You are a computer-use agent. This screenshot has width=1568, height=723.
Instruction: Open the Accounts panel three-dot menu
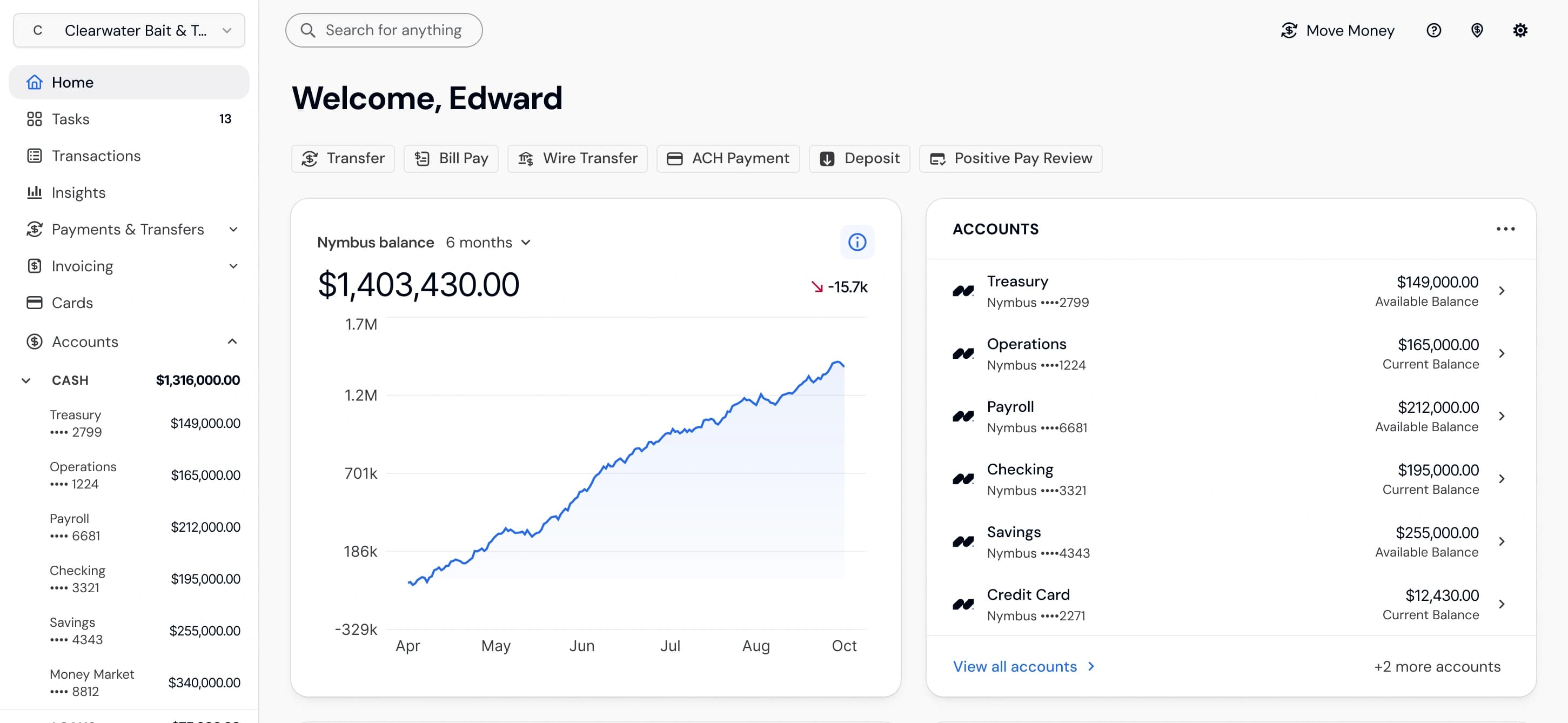click(1505, 229)
